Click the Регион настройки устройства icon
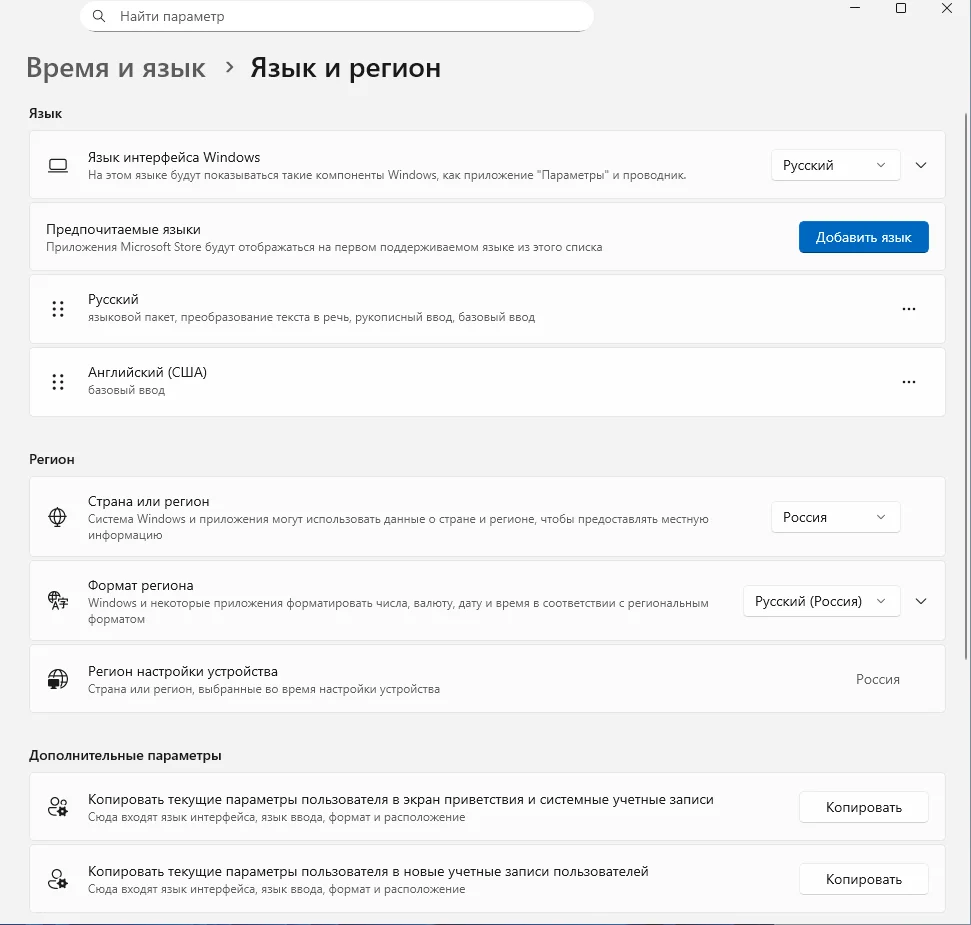The height and width of the screenshot is (925, 971). coord(58,679)
